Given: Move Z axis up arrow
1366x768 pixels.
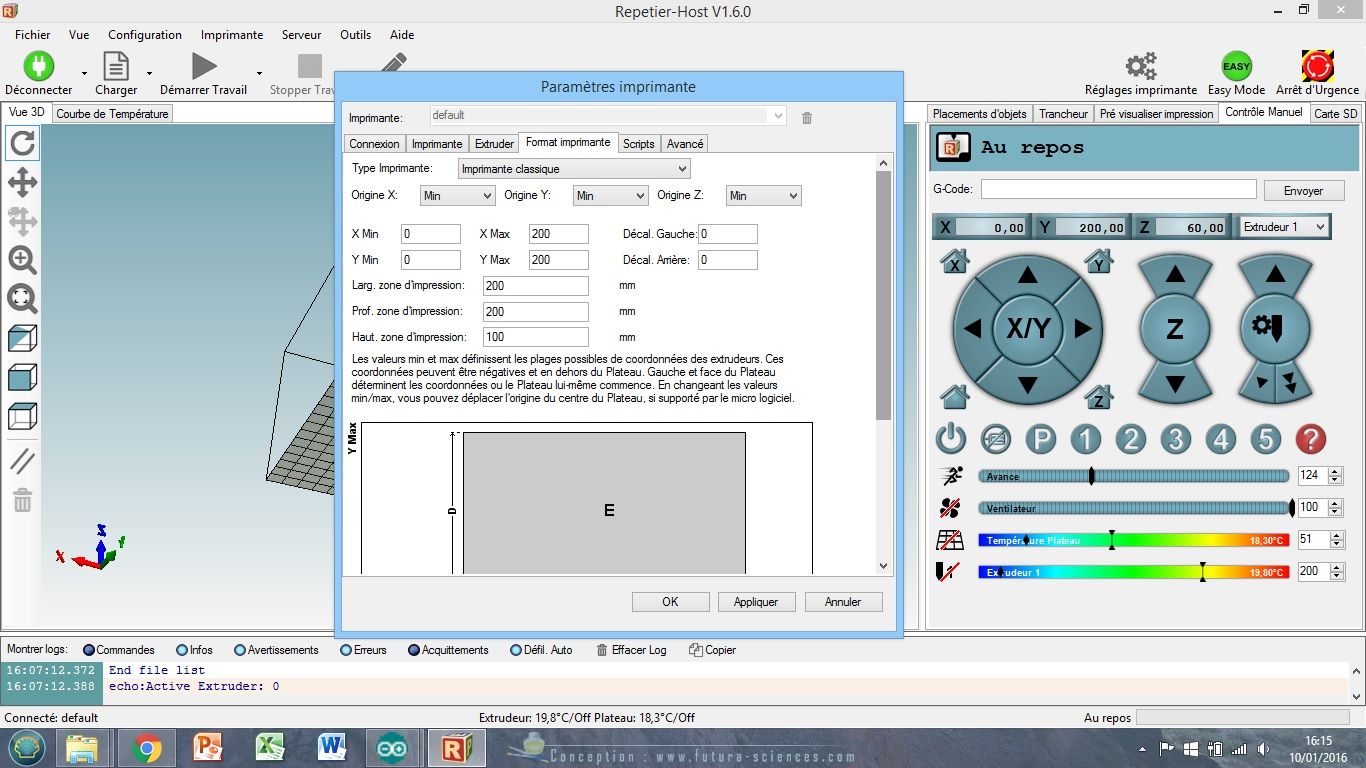Looking at the screenshot, I should tap(1175, 274).
